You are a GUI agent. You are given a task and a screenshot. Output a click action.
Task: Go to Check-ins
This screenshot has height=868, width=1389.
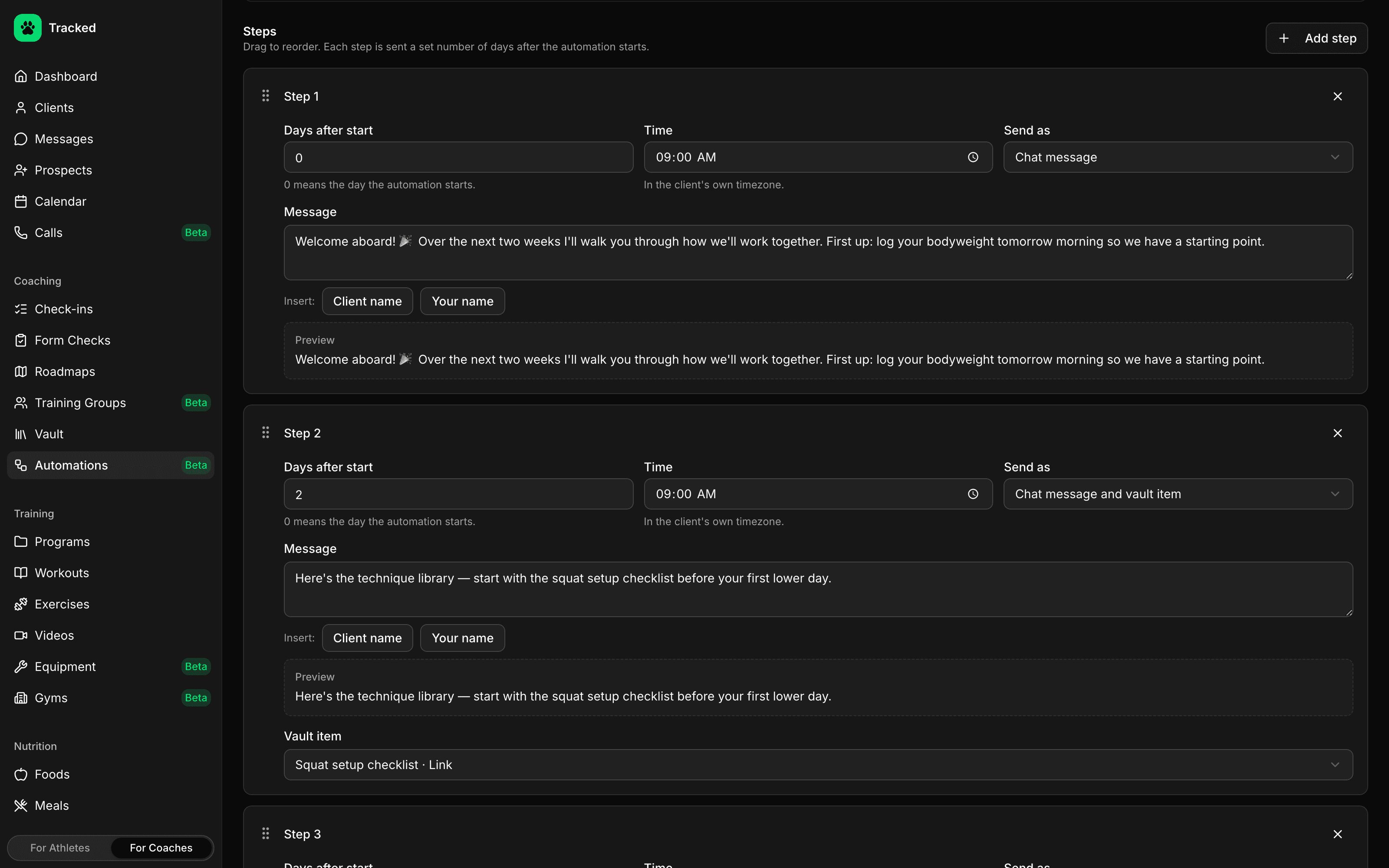110,309
